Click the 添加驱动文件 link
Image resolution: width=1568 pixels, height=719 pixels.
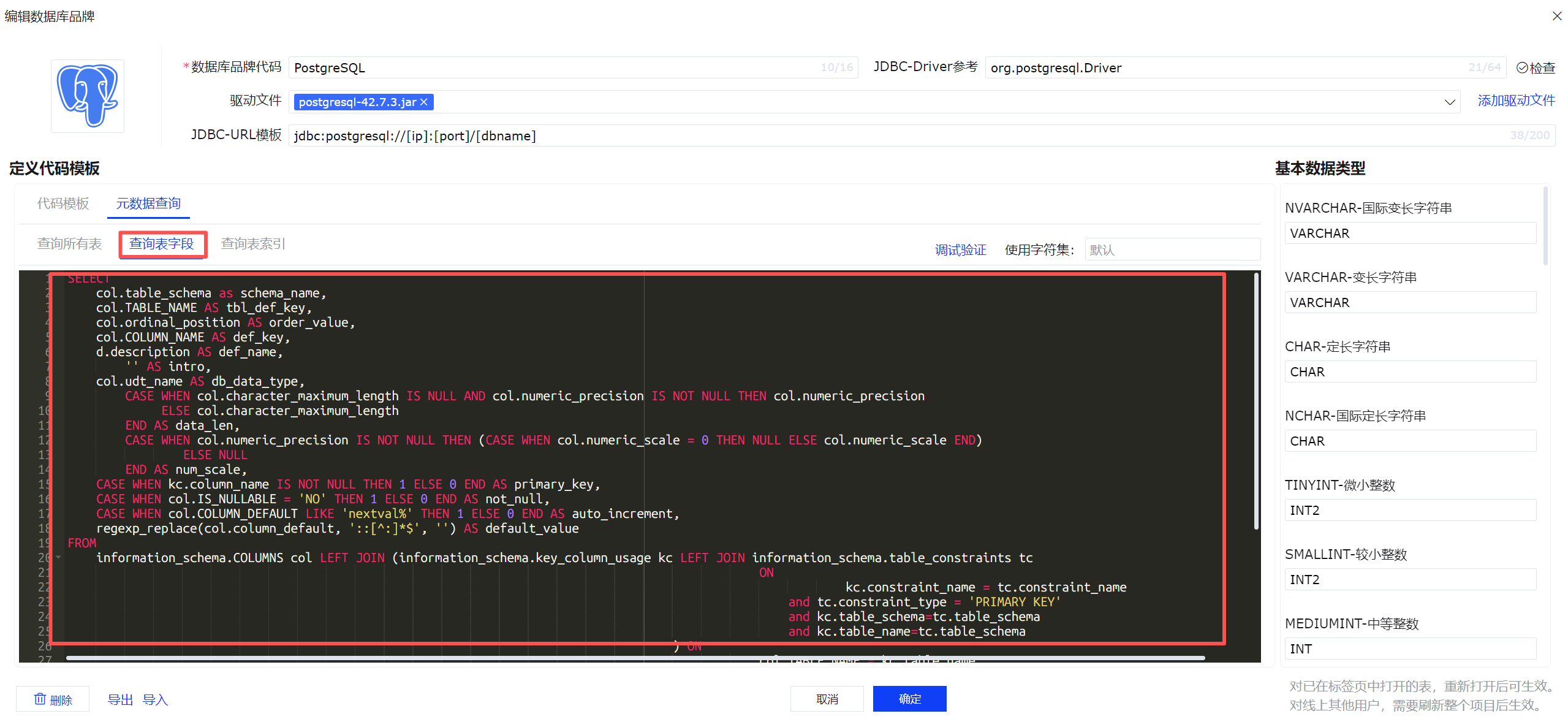(x=1516, y=101)
